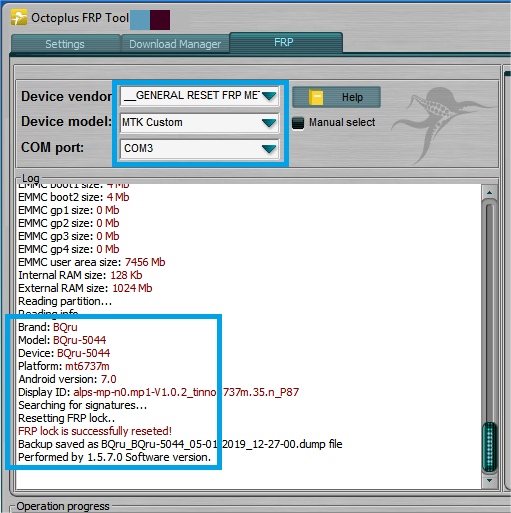Click the GENERAL RESET FRP vendor field
This screenshot has height=513, width=511.
199,96
